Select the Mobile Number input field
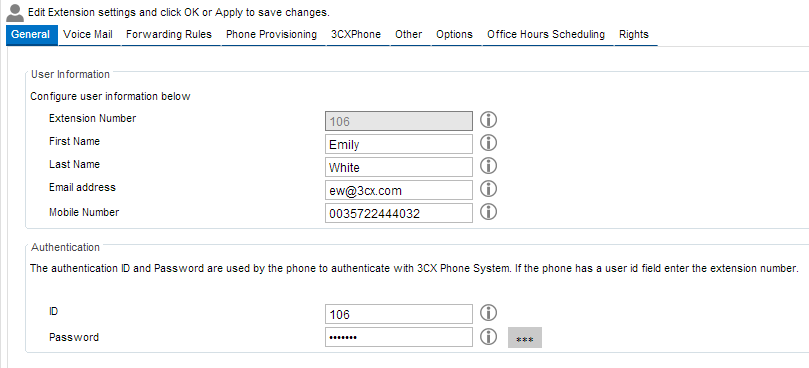This screenshot has height=368, width=809. point(399,213)
